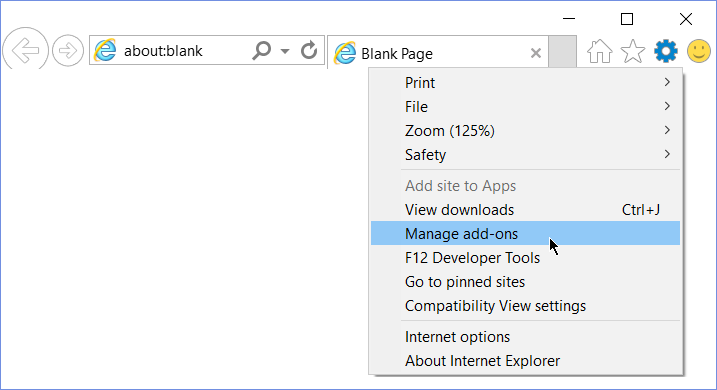Open the Safety submenu
This screenshot has width=717, height=390.
(525, 155)
